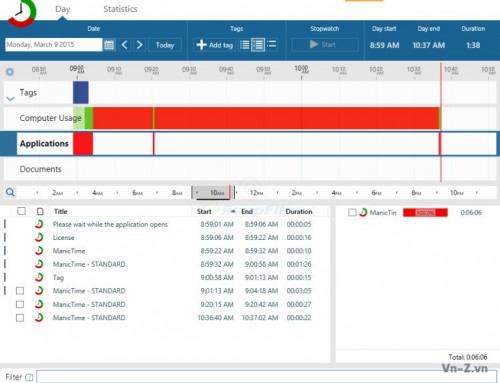Click the Filter text input field
This screenshot has height=383, width=500.
pyautogui.click(x=266, y=377)
